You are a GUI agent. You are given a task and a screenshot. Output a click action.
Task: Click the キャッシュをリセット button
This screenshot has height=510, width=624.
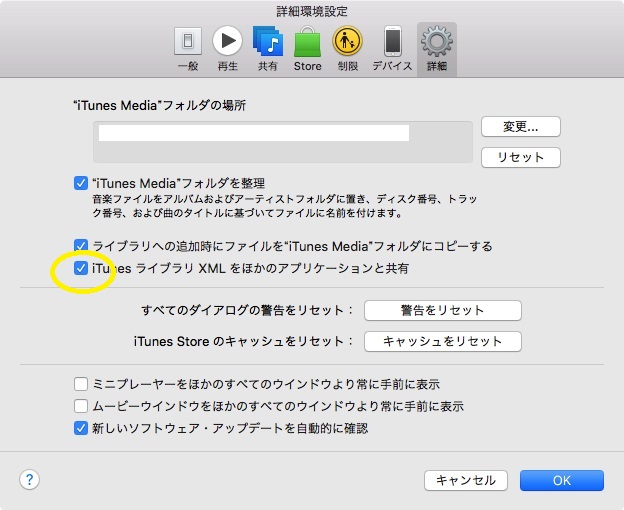coord(443,341)
